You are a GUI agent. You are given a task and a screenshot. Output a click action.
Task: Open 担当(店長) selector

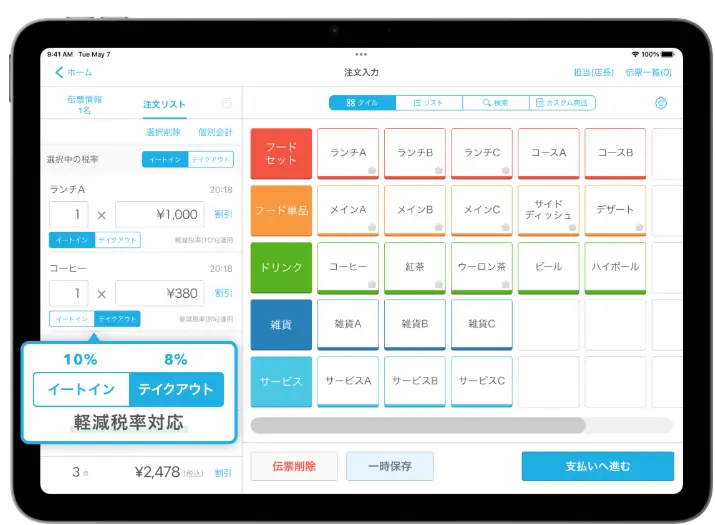[x=593, y=72]
